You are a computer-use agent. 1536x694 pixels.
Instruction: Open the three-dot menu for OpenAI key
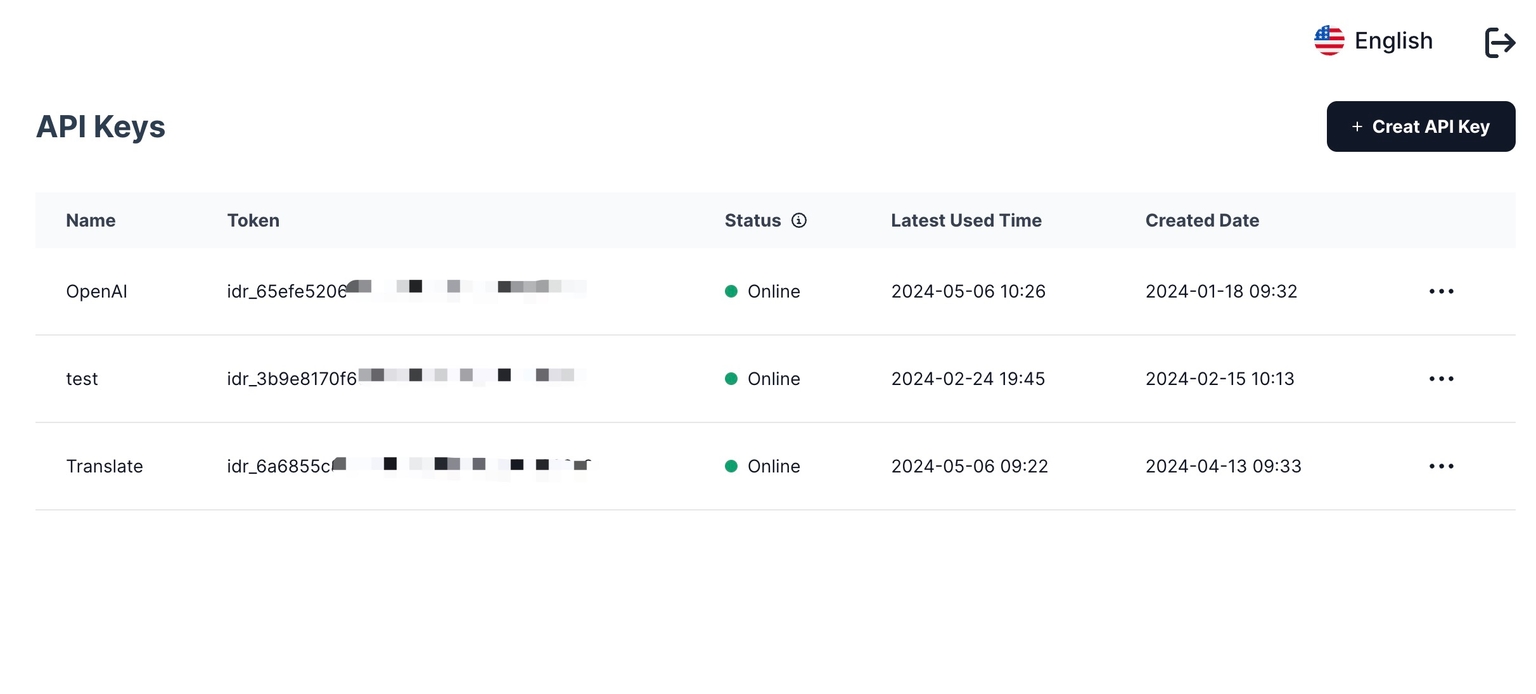point(1441,291)
